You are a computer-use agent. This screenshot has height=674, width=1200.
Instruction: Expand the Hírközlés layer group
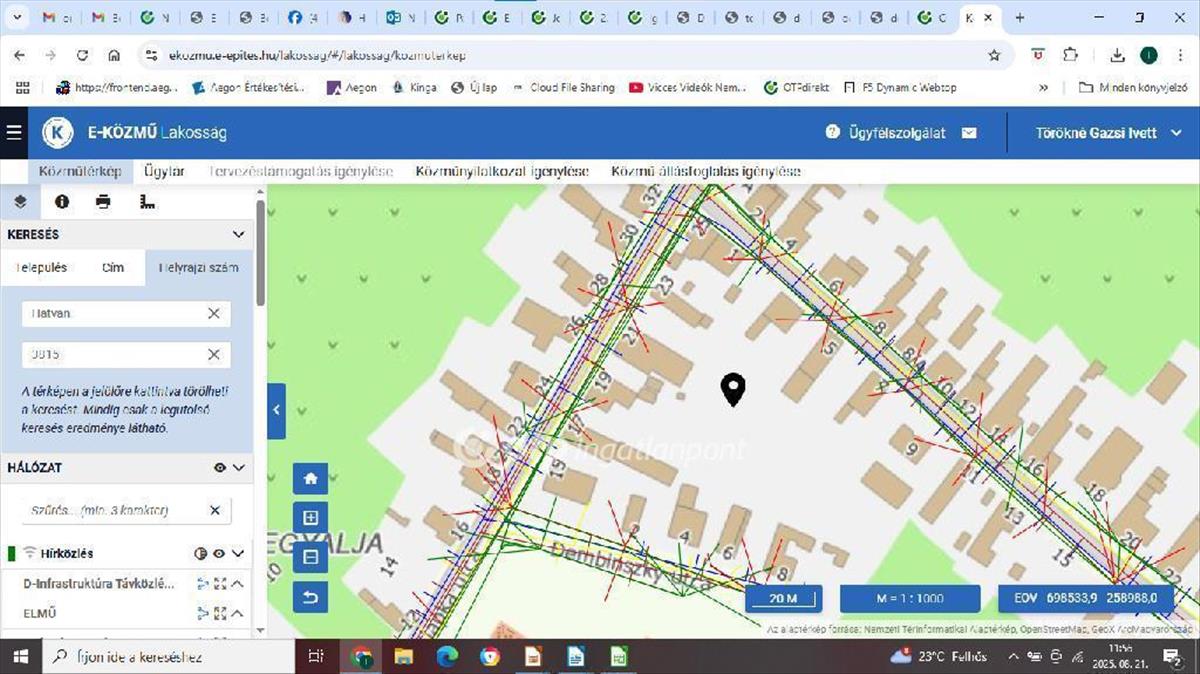click(238, 553)
